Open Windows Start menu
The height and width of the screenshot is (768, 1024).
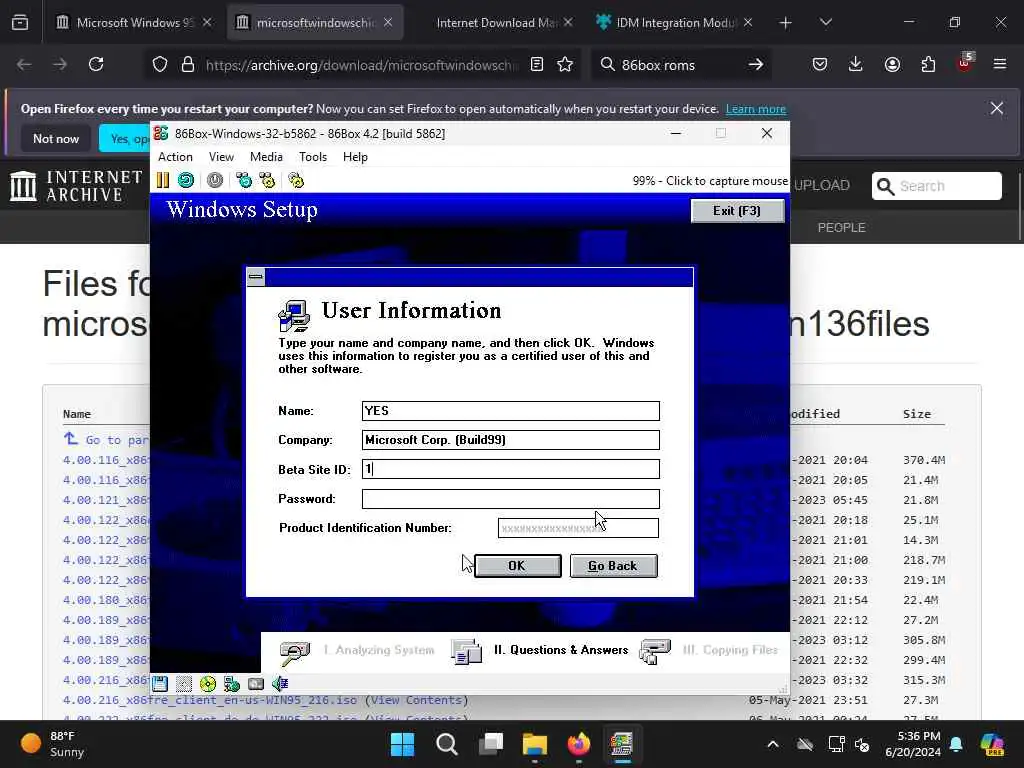point(402,744)
